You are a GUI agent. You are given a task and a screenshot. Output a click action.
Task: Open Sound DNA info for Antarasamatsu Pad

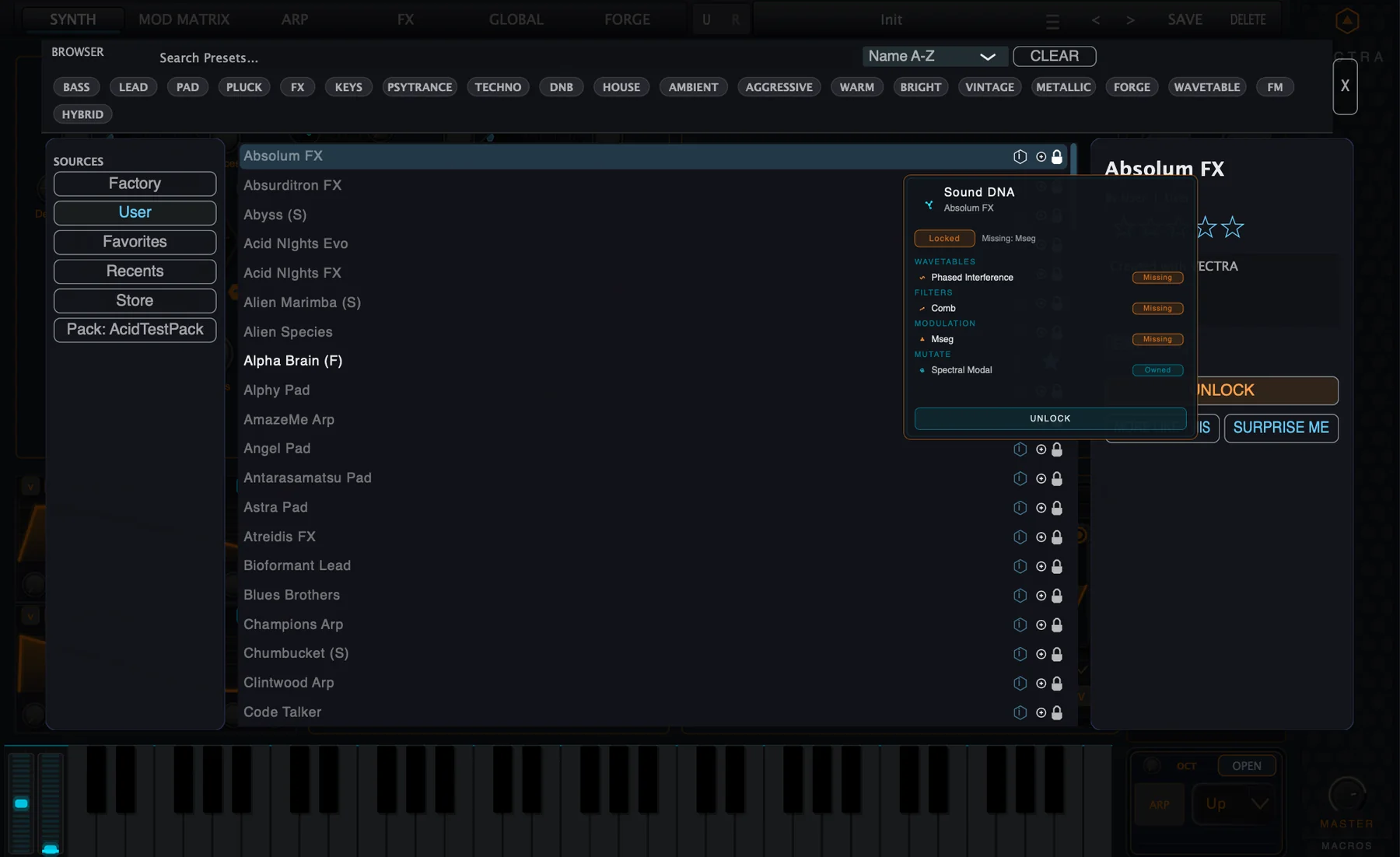[1020, 479]
